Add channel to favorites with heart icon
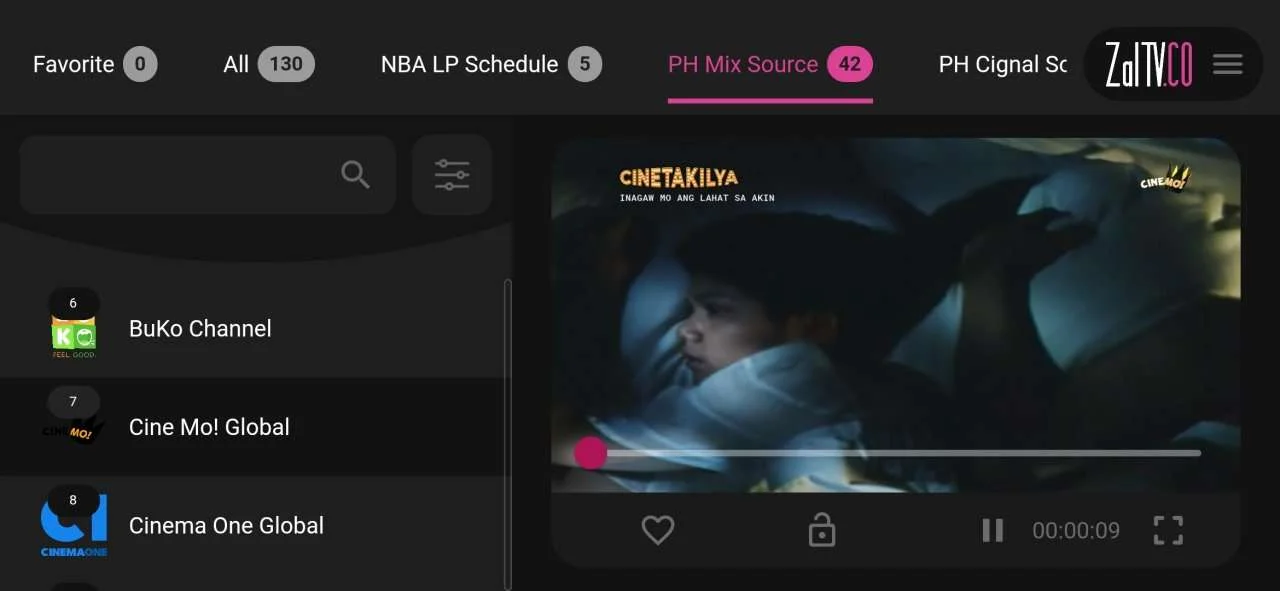This screenshot has width=1280, height=591. 657,530
